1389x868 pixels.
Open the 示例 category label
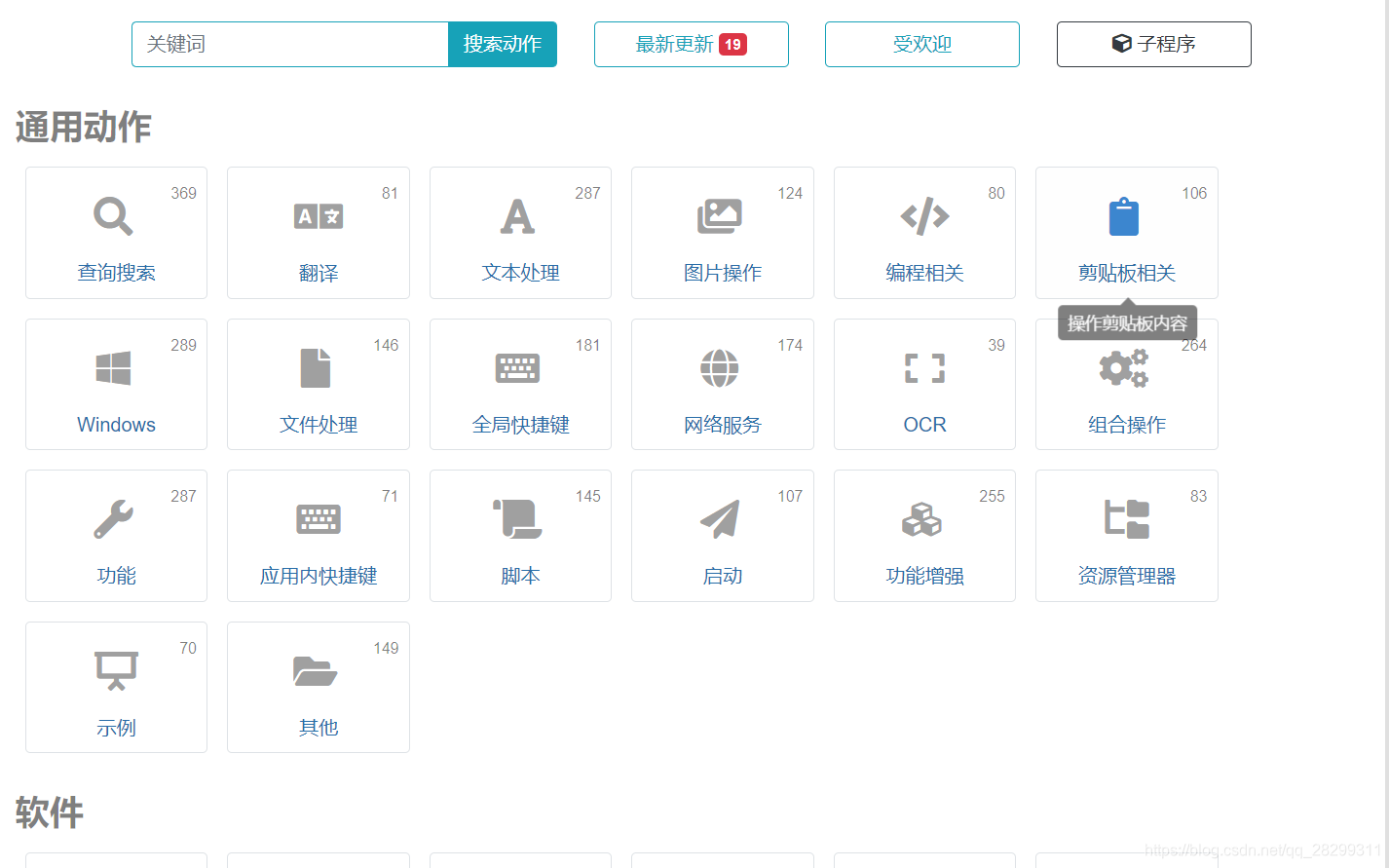click(116, 728)
